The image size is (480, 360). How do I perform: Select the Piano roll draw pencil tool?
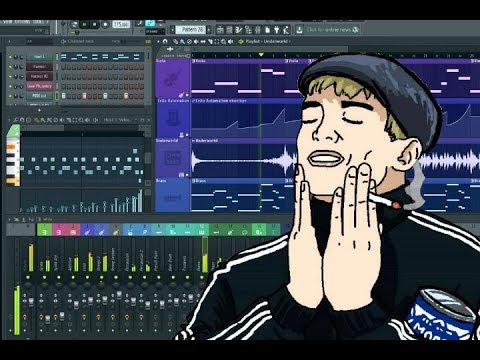tap(36, 120)
